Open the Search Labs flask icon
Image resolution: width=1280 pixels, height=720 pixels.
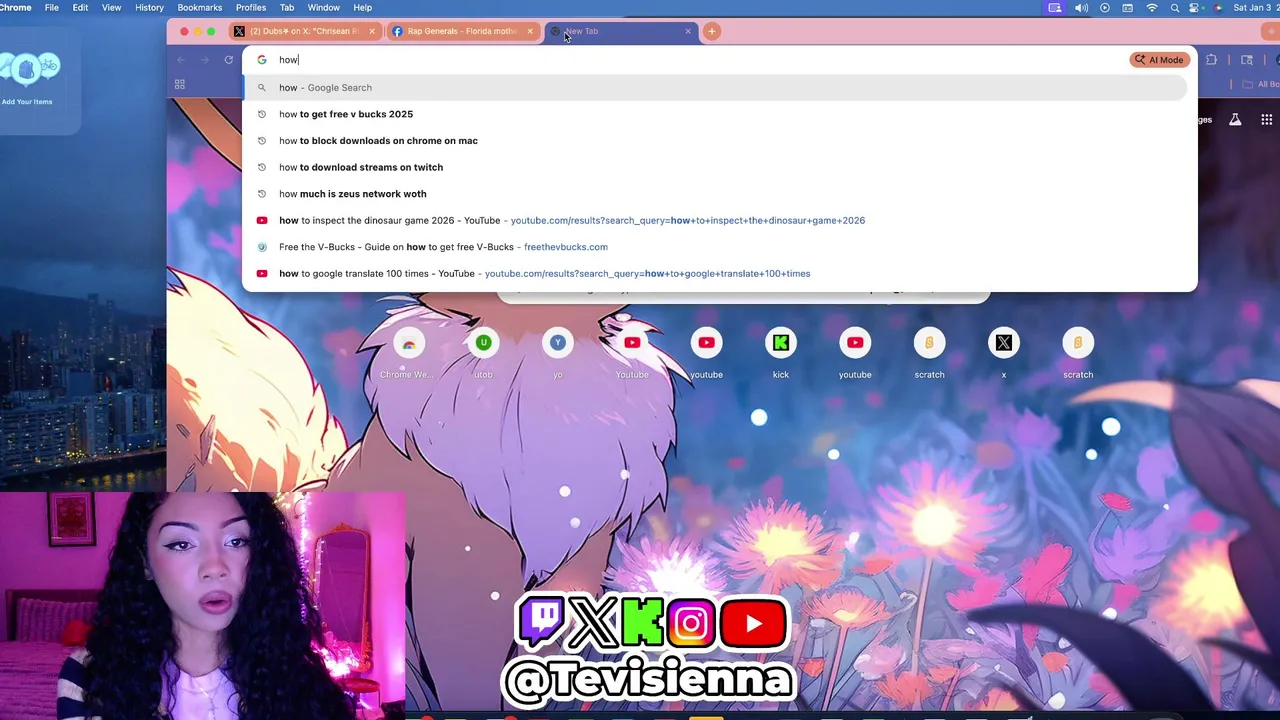pos(1235,120)
